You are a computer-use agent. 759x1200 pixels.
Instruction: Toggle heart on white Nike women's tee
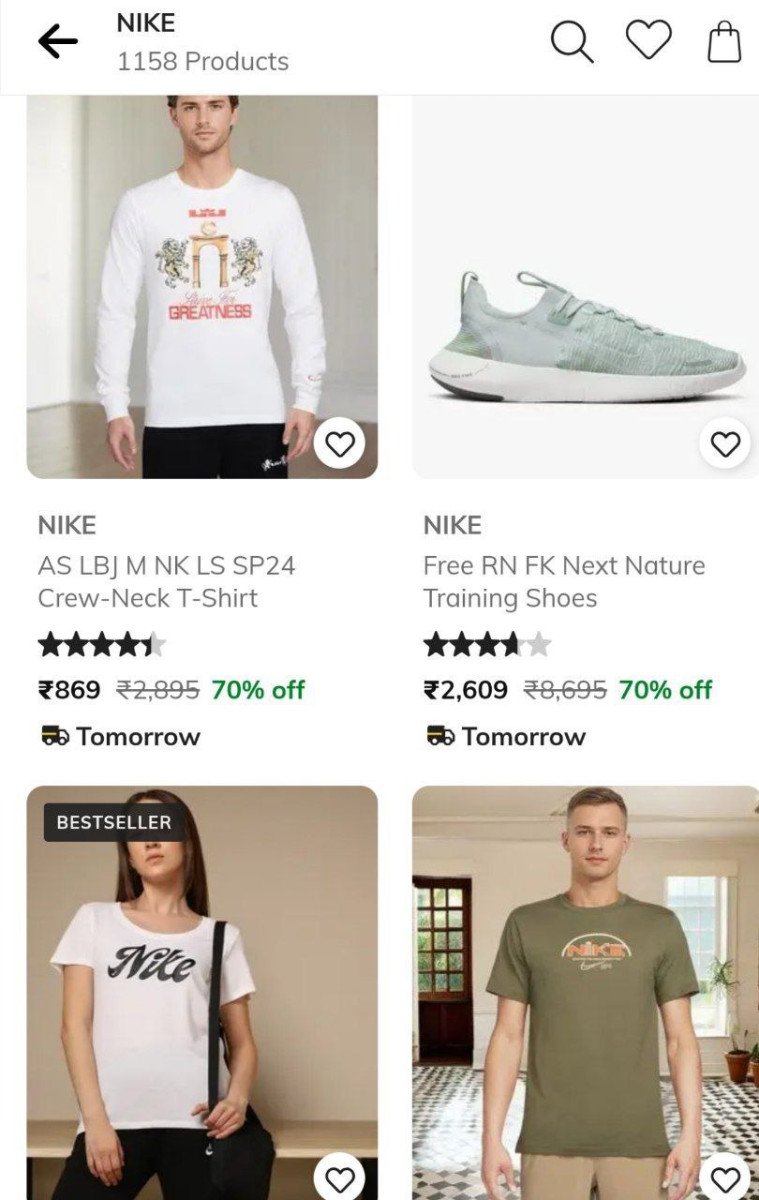(340, 1179)
